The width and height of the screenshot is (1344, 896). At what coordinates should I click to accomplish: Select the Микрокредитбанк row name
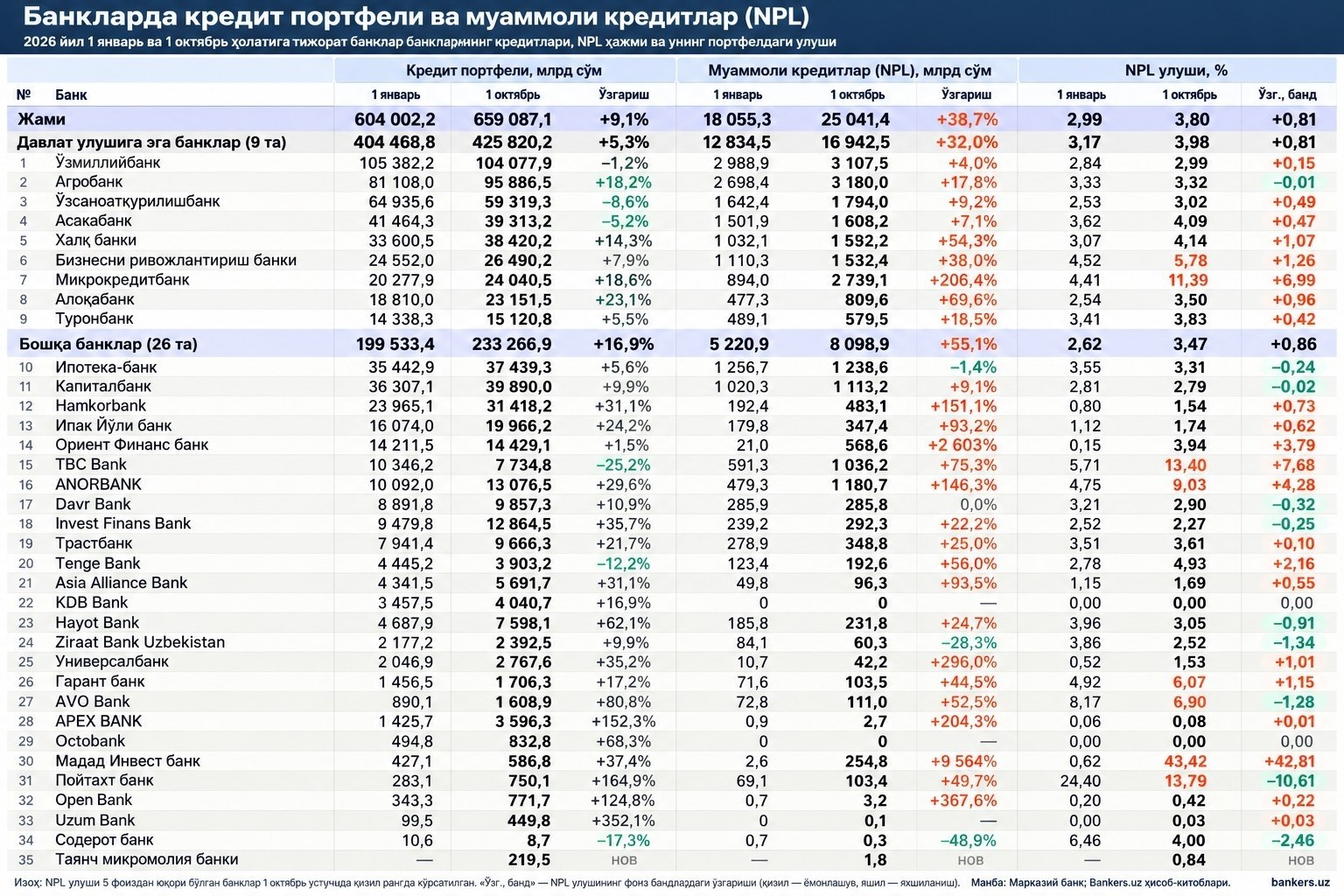pyautogui.click(x=122, y=280)
